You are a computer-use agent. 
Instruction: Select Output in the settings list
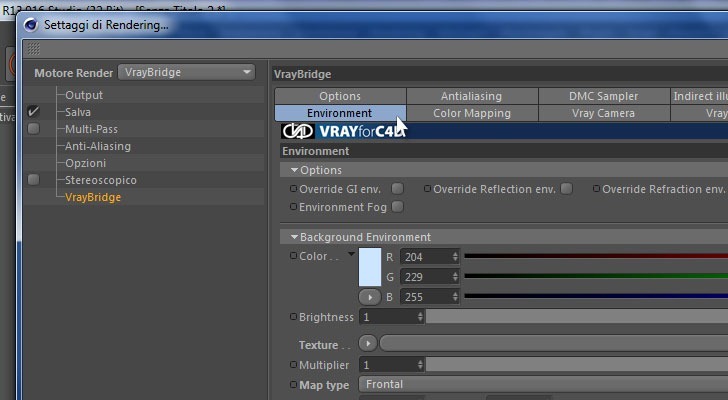click(x=84, y=95)
